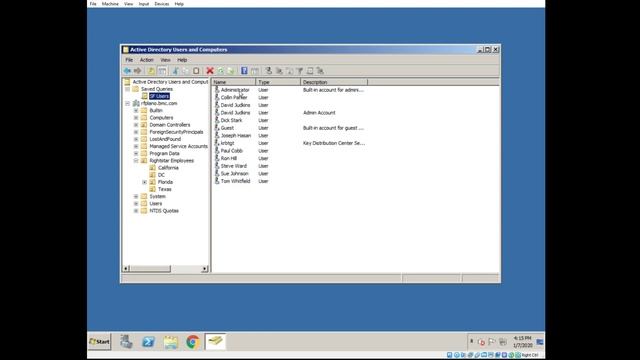
Task: Select the California organizational unit
Action: click(x=168, y=168)
